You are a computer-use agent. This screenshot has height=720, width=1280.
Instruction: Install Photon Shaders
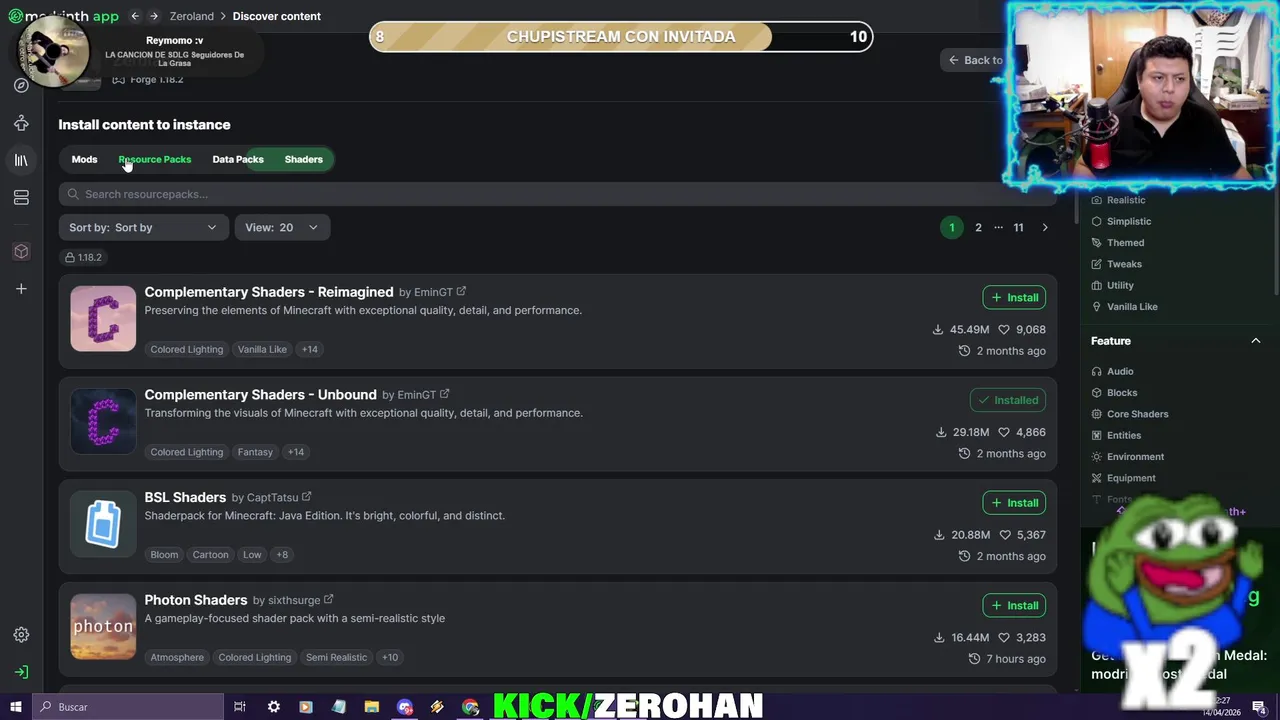pos(1014,605)
